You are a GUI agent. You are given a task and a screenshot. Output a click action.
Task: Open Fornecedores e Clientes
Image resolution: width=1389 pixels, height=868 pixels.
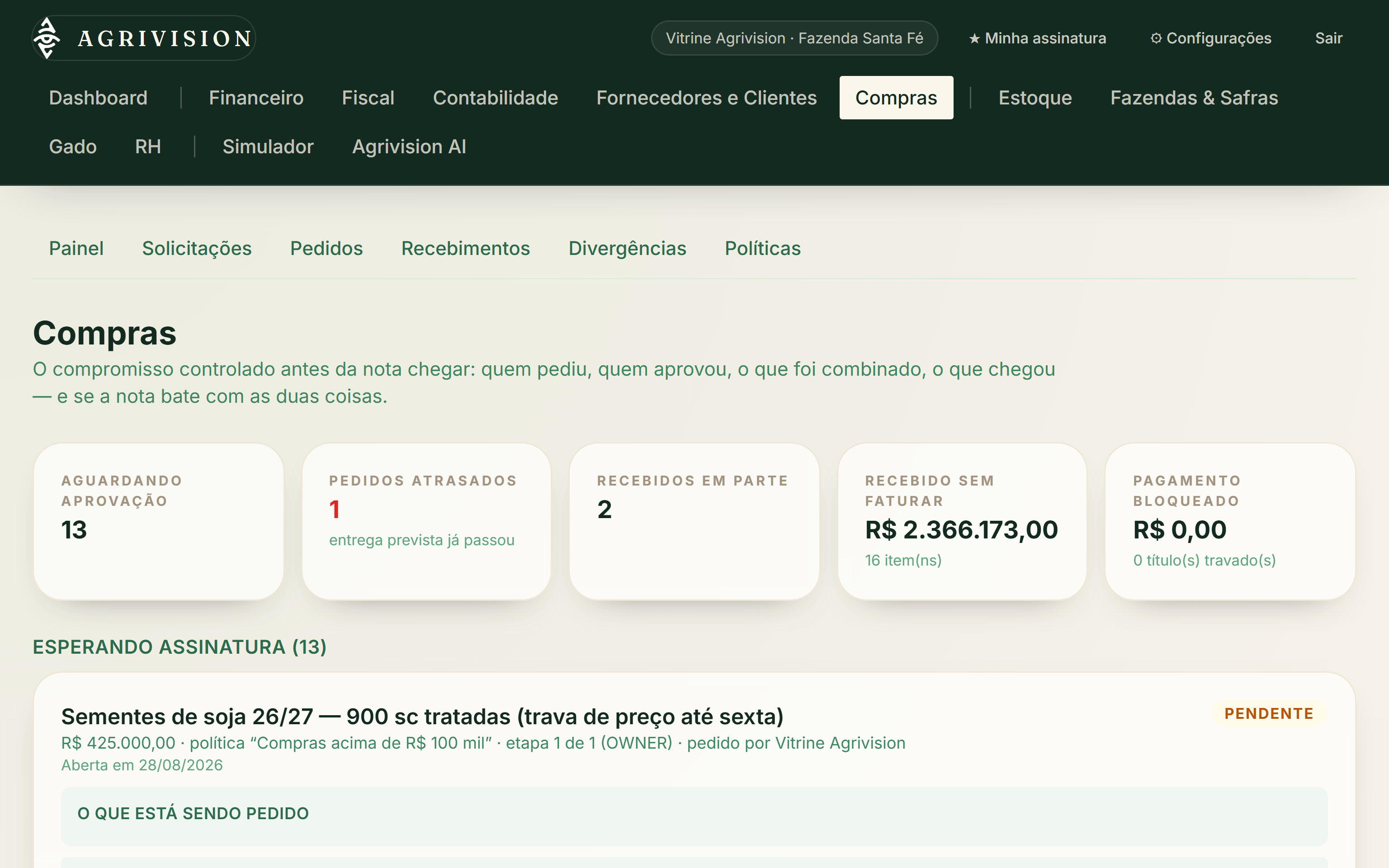coord(706,98)
